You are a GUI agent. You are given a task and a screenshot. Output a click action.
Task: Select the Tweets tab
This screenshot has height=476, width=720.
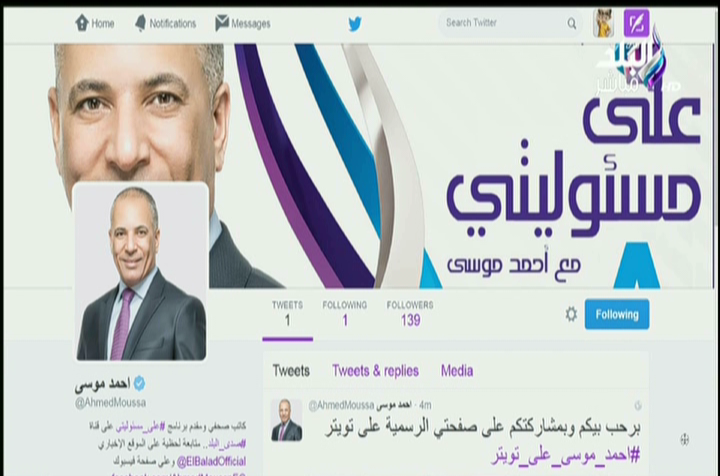pyautogui.click(x=291, y=371)
